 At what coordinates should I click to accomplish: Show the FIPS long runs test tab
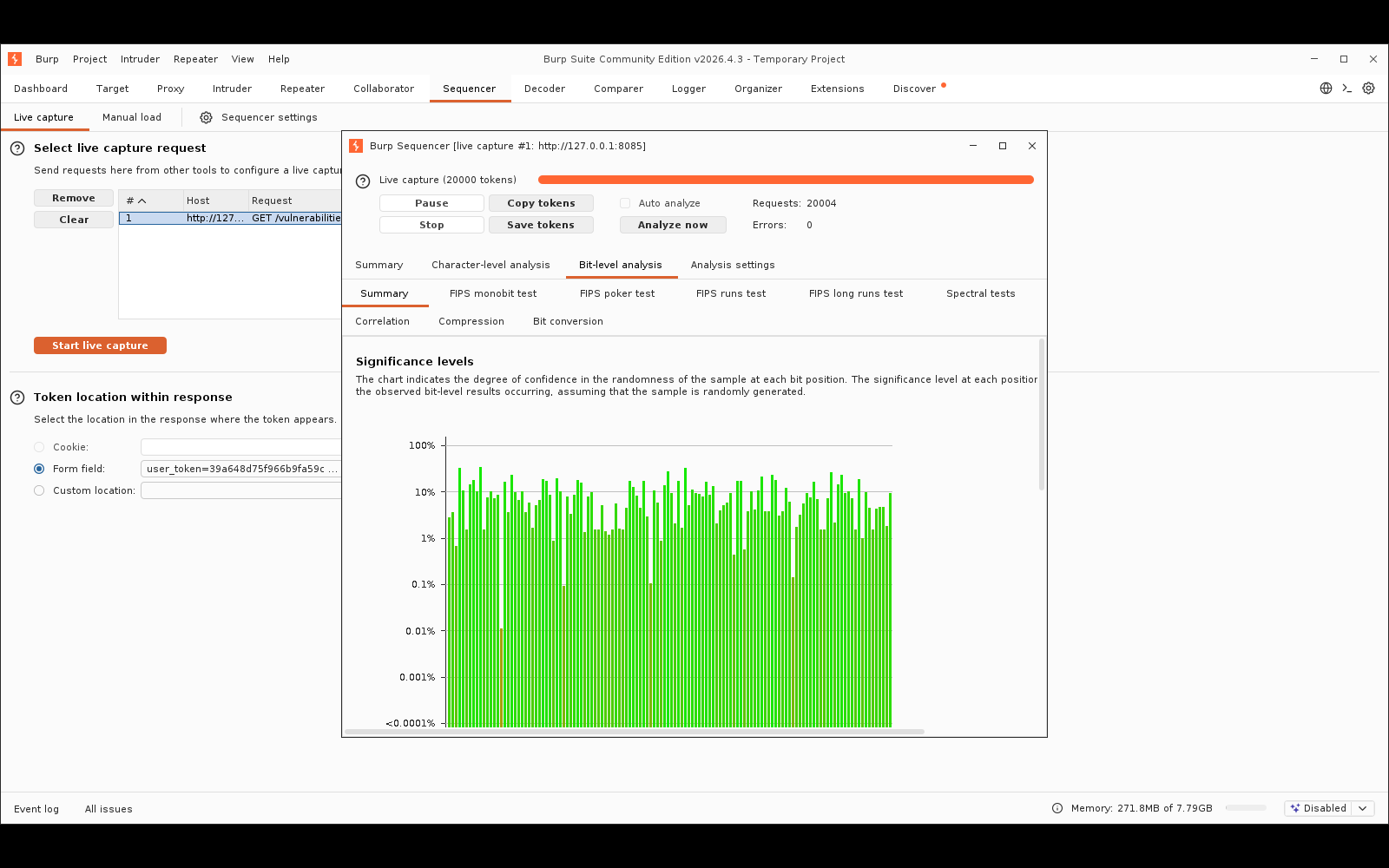pyautogui.click(x=856, y=293)
